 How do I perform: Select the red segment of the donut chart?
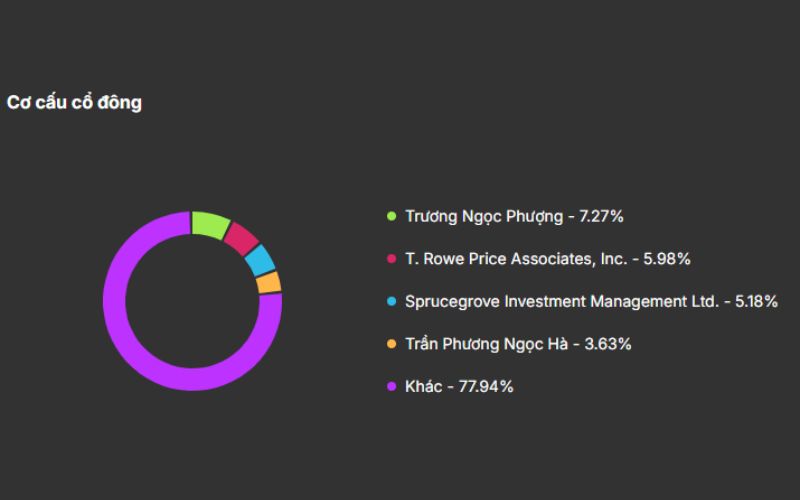tap(241, 237)
